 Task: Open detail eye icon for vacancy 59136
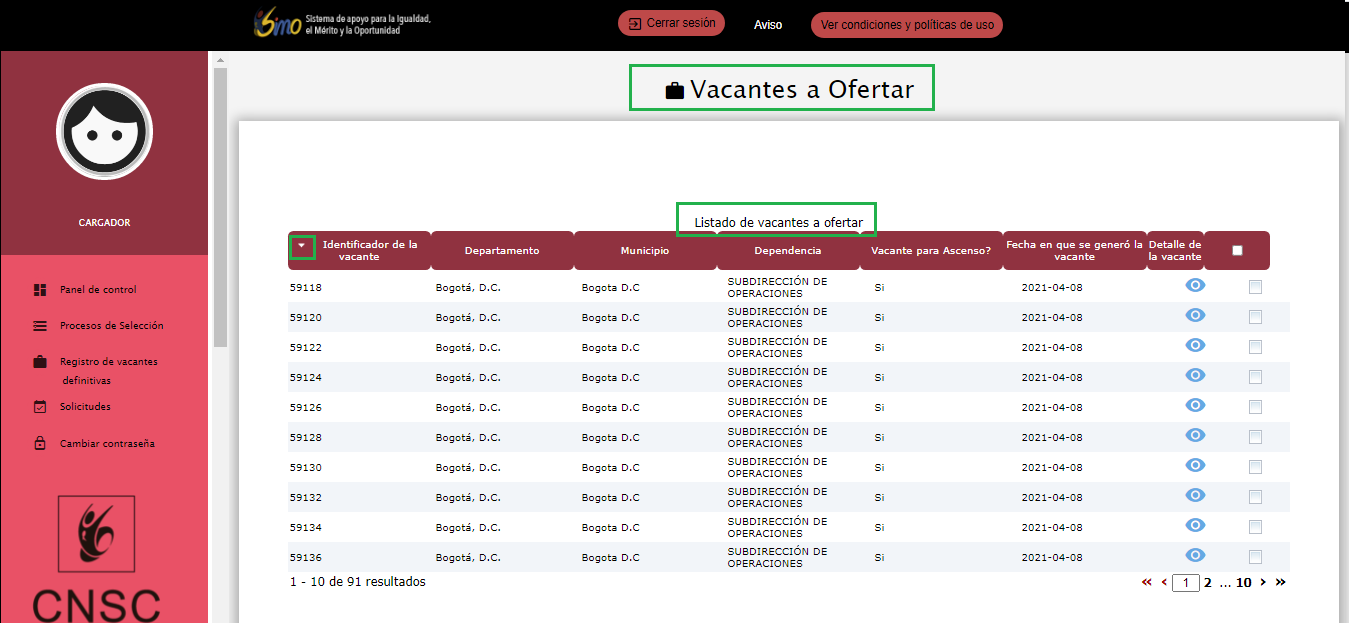click(x=1194, y=556)
